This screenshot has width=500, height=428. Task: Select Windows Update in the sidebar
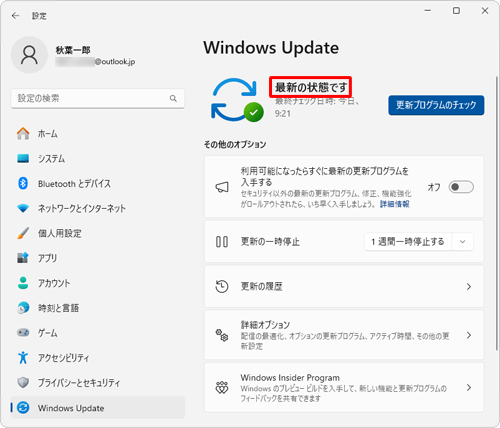[x=98, y=407]
